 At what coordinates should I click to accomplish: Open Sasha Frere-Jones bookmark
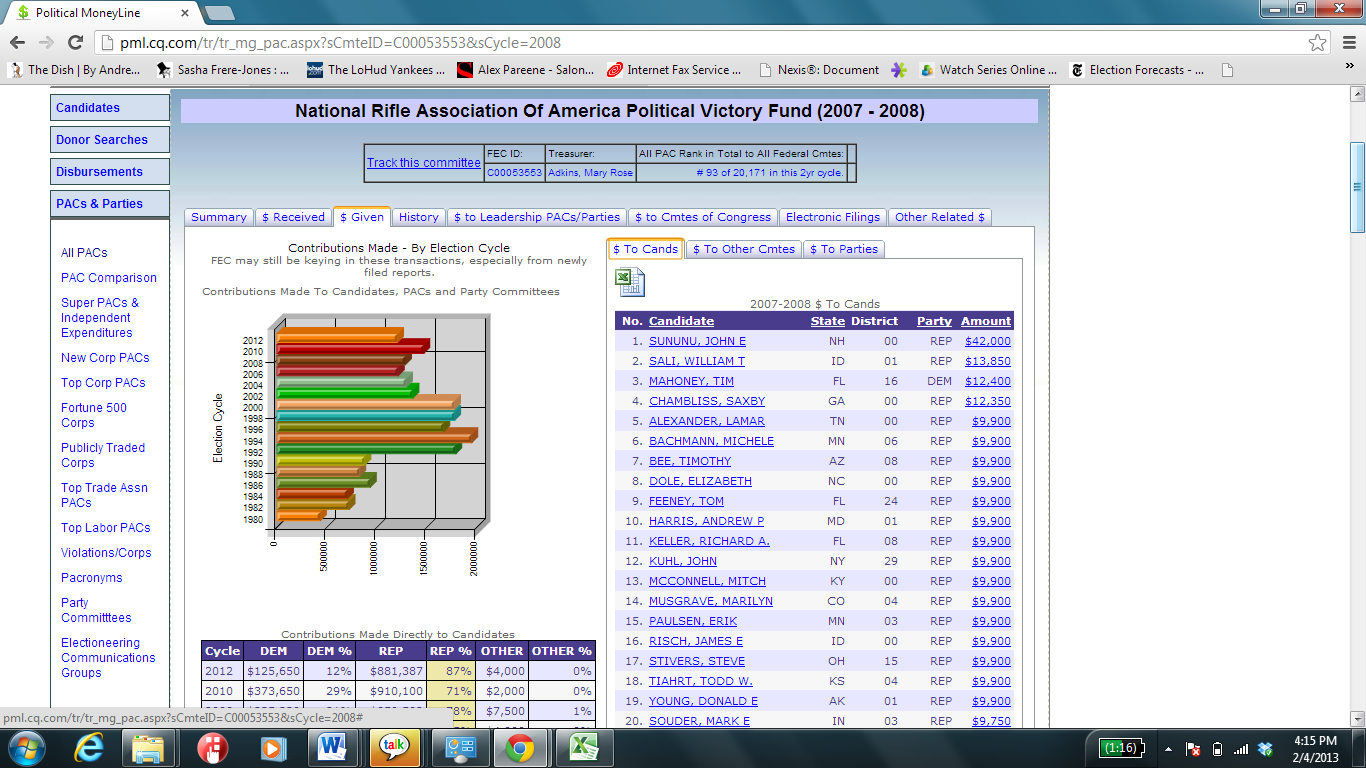click(x=223, y=70)
